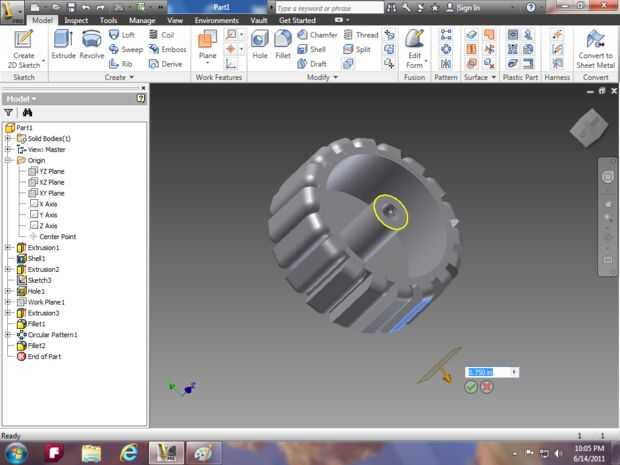Apply the Shell tool
620x465 pixels.
312,49
